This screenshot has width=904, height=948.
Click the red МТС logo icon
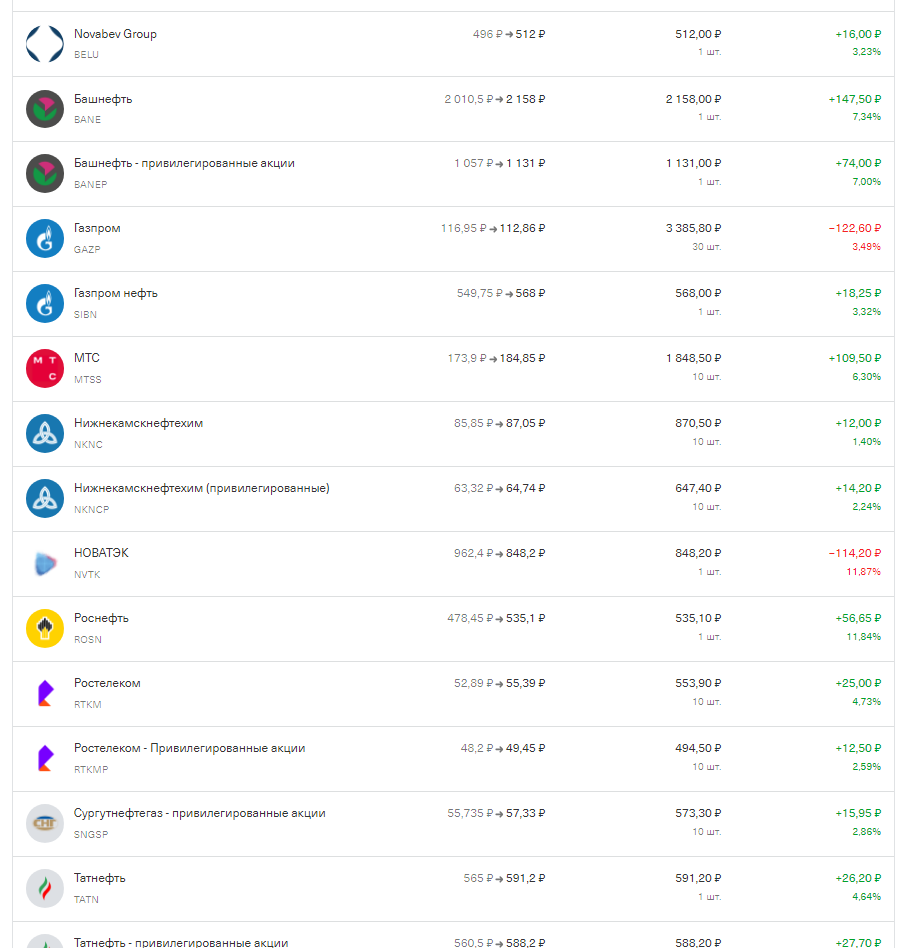point(45,368)
